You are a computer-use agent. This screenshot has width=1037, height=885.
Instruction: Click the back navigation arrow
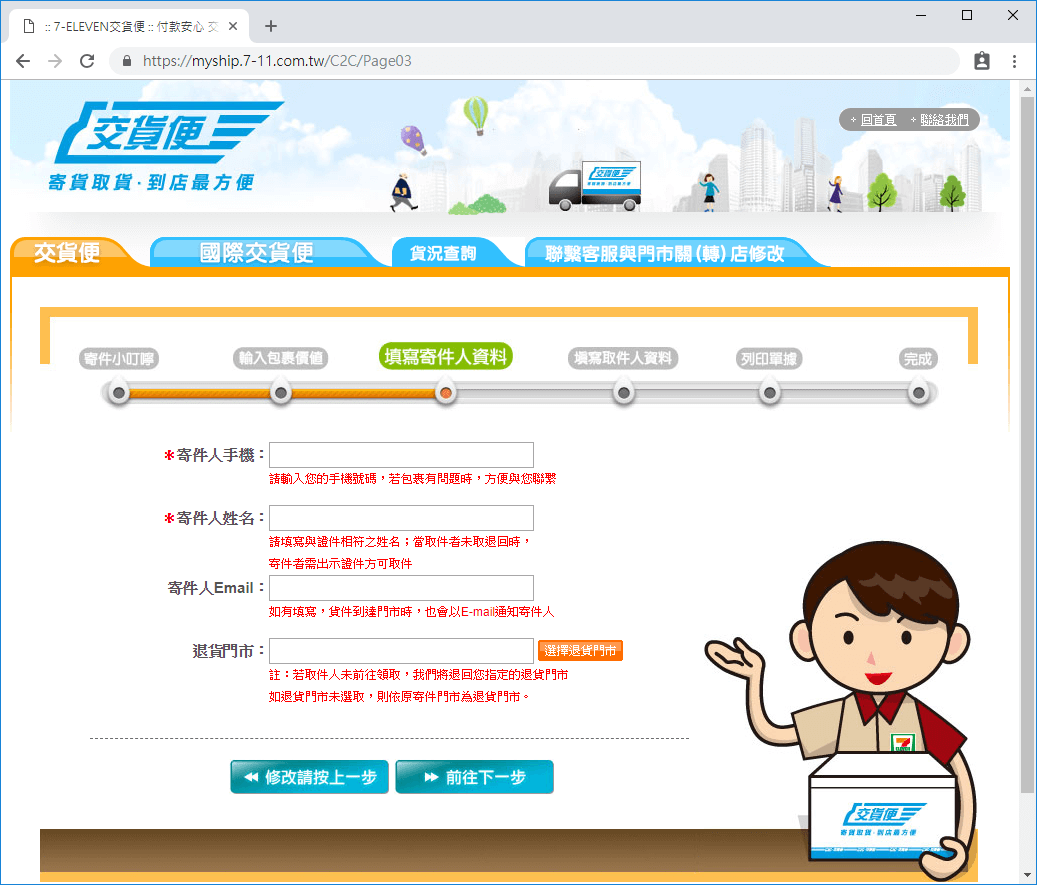tap(23, 61)
